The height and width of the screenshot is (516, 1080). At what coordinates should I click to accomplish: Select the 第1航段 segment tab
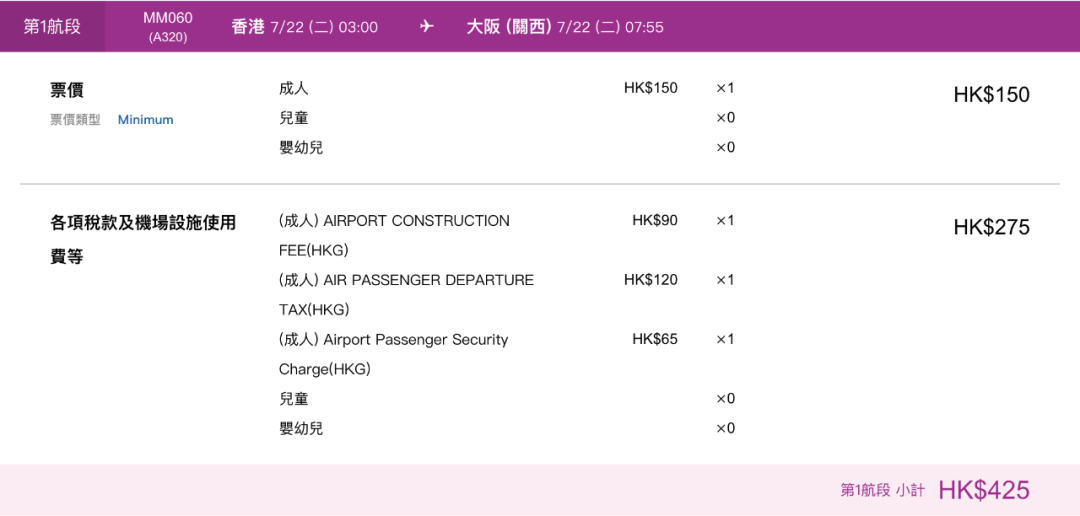pyautogui.click(x=52, y=27)
